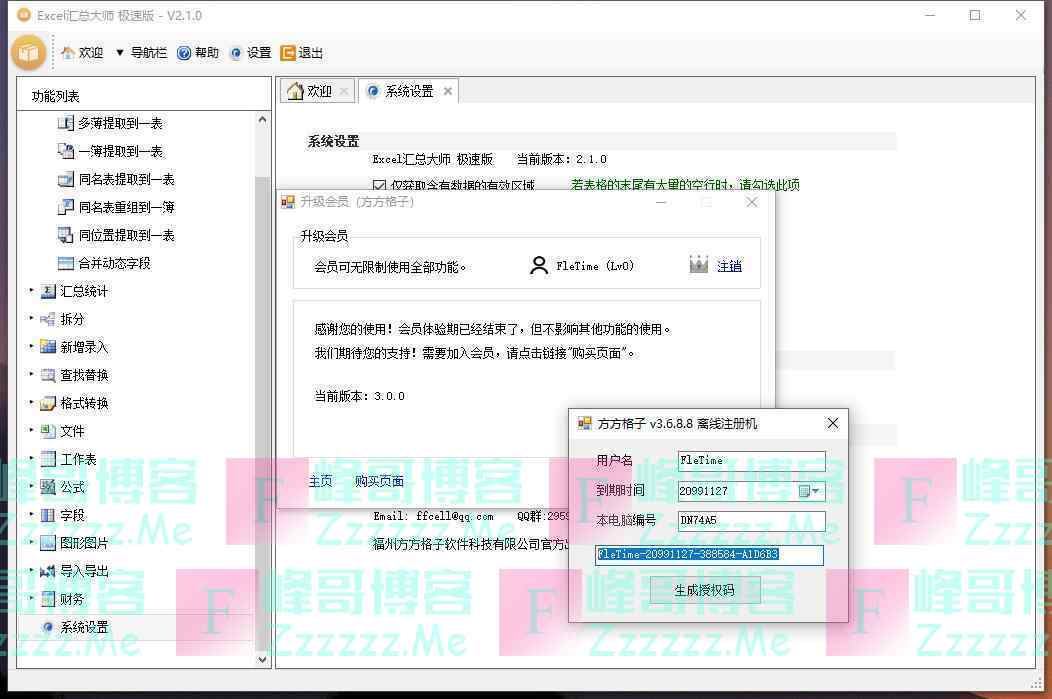The height and width of the screenshot is (699, 1052).
Task: Open the 到期时间 date picker dropdown
Action: click(816, 491)
